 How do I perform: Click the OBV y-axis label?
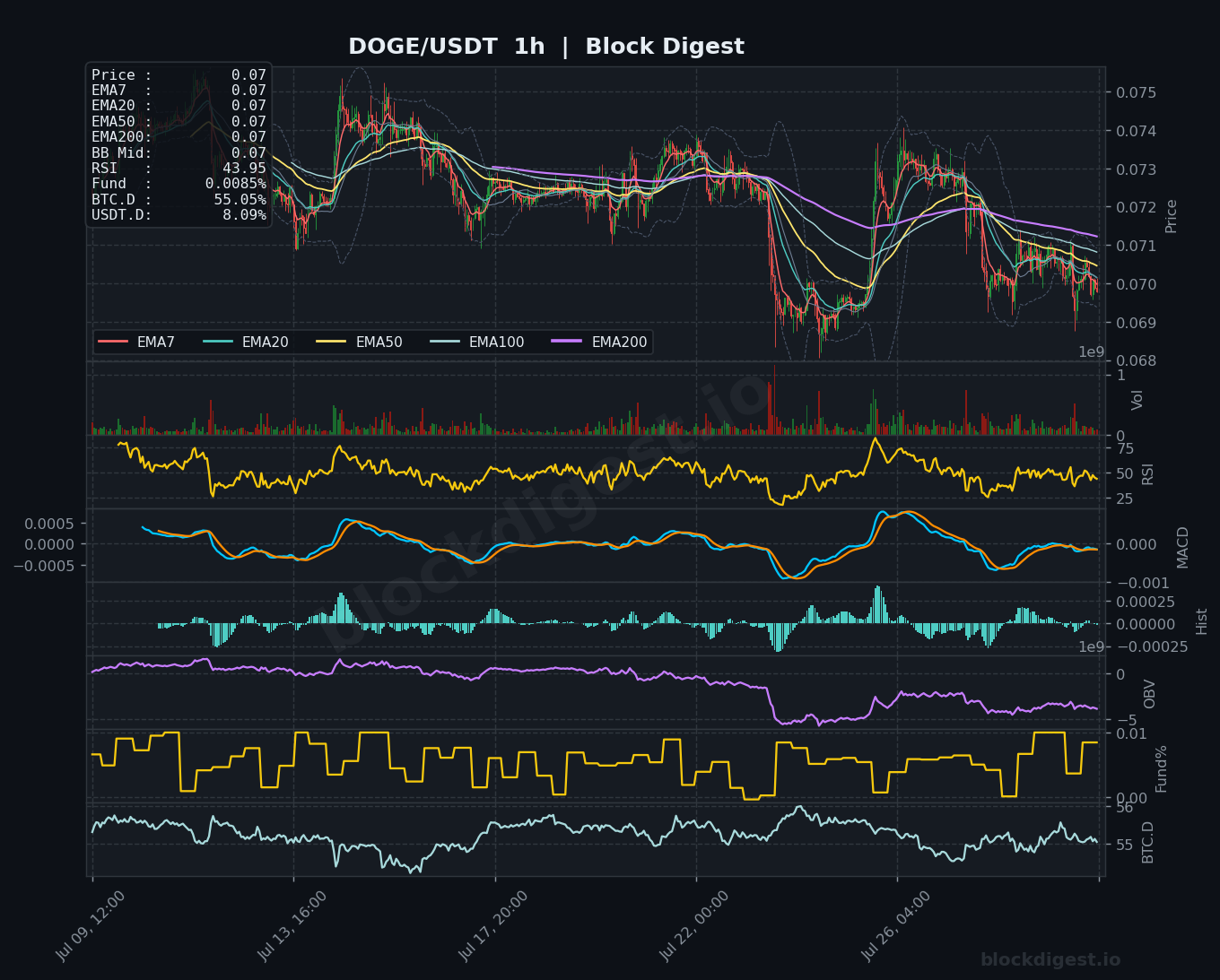1149,693
